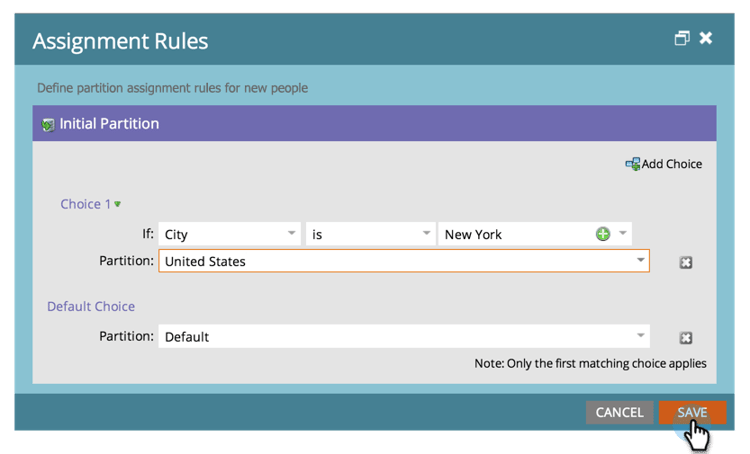
Task: Open the City field dropdown
Action: tap(291, 234)
